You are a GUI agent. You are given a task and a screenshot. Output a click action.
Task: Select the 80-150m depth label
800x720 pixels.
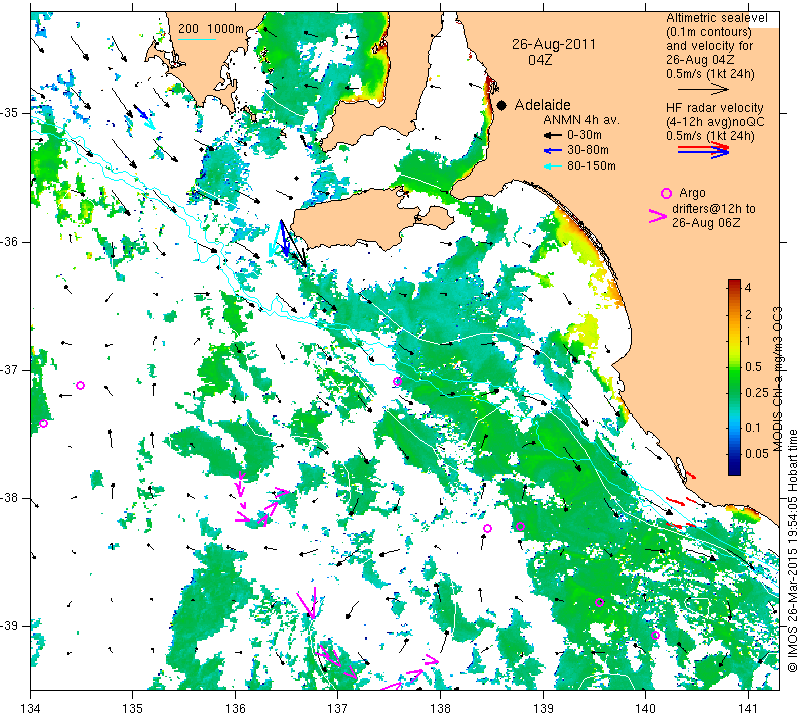point(591,166)
